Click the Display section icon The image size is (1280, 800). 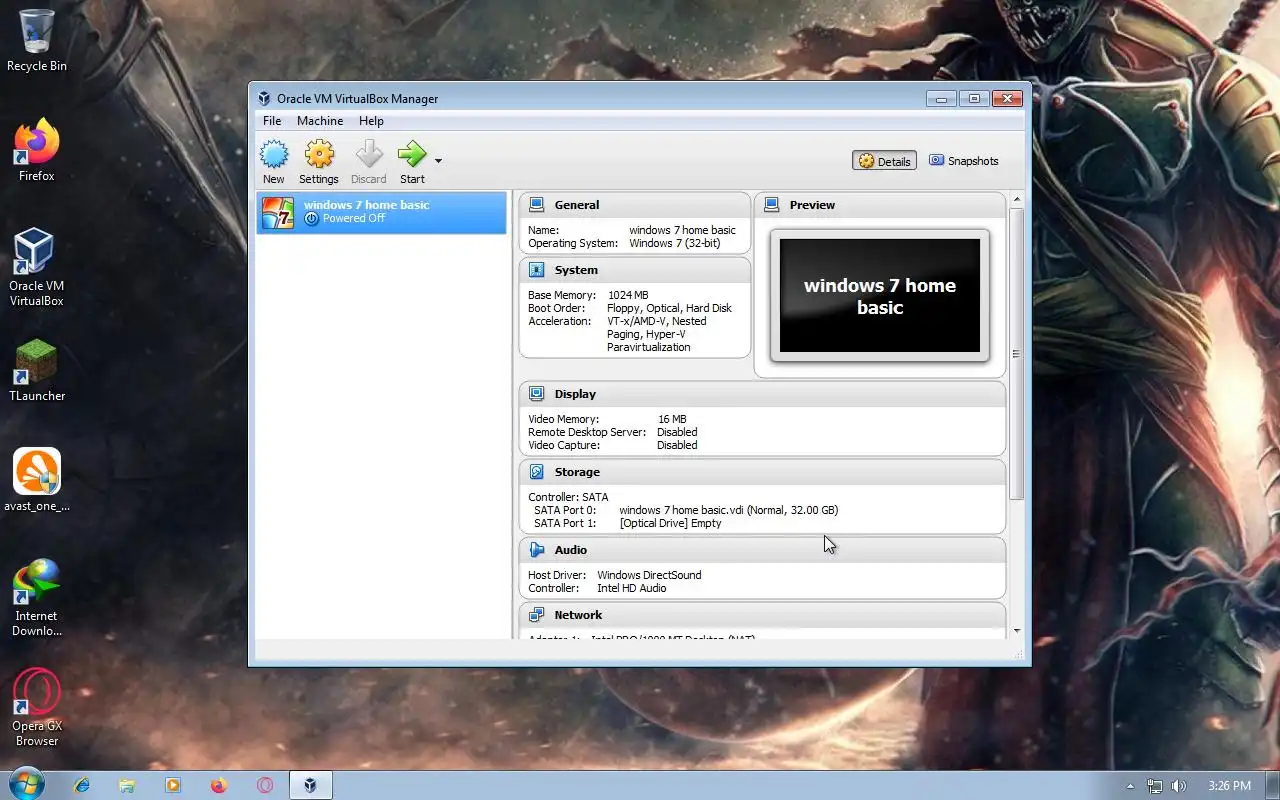tap(537, 394)
